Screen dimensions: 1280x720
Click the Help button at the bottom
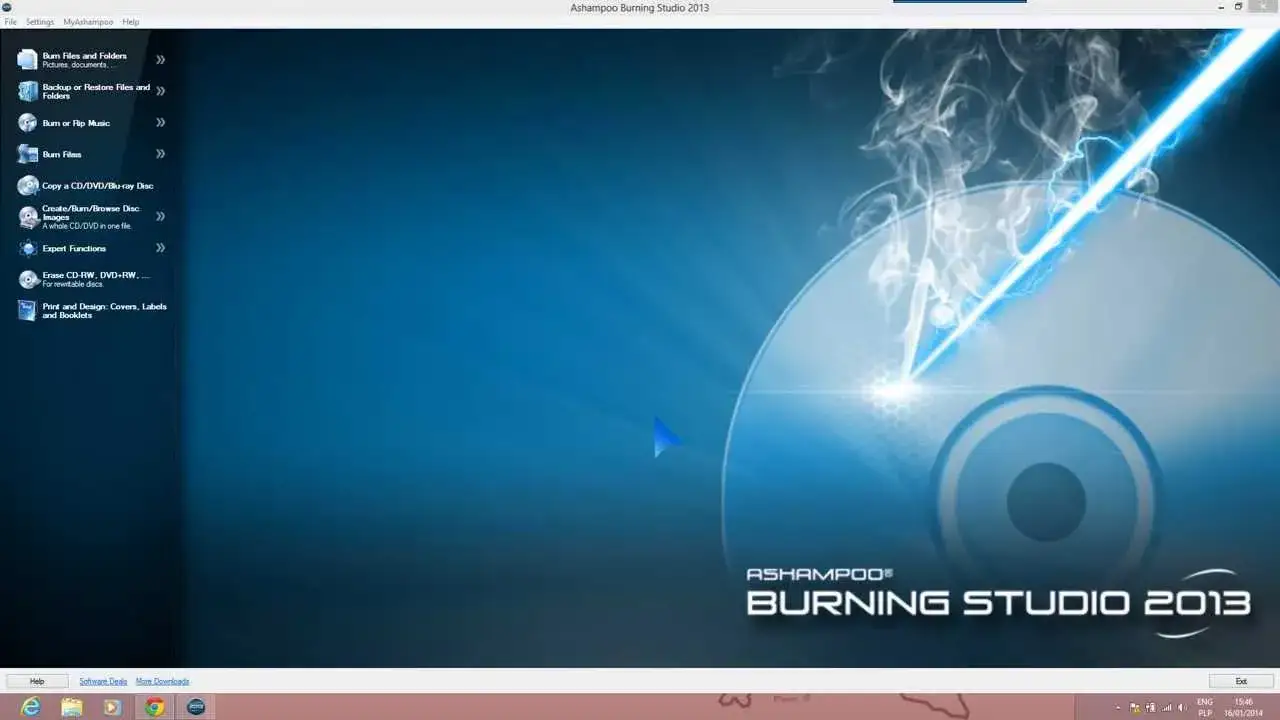point(37,681)
